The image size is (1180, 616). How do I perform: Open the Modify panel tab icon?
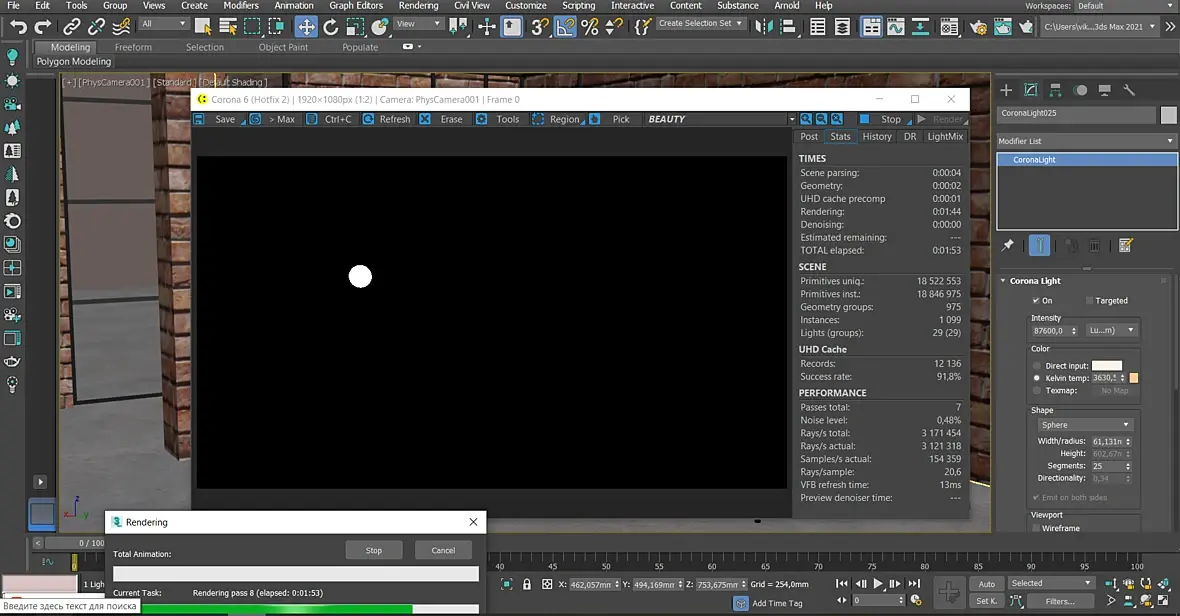(x=1030, y=90)
